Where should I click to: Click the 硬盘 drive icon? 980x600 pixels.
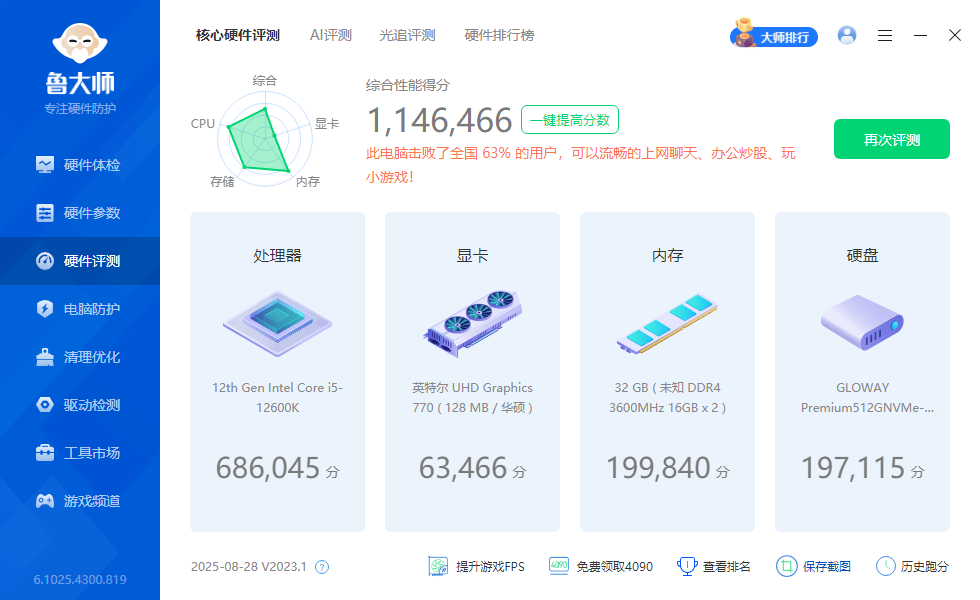tap(862, 322)
